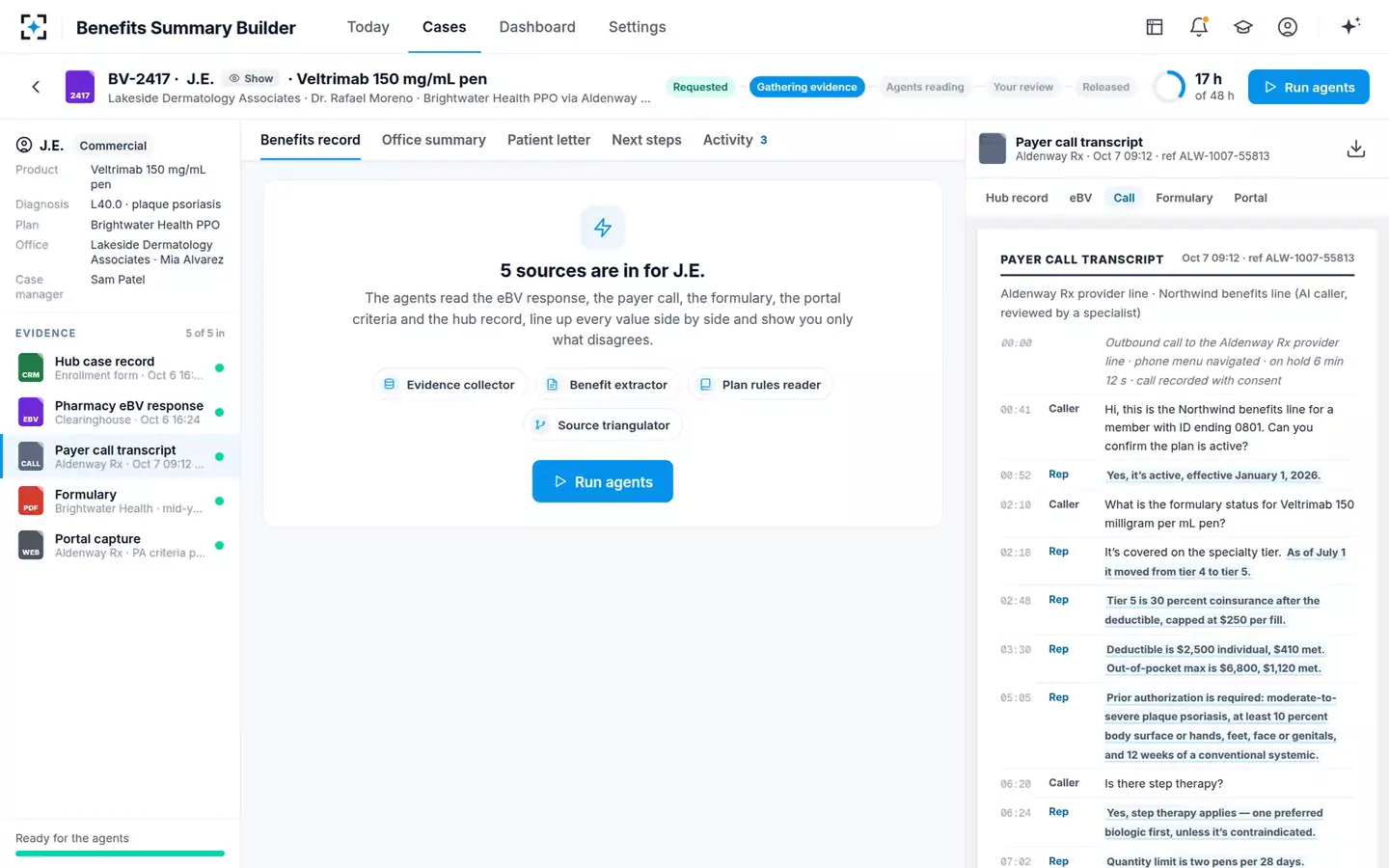This screenshot has width=1389, height=868.
Task: Go back using the left arrow
Action: 36,87
